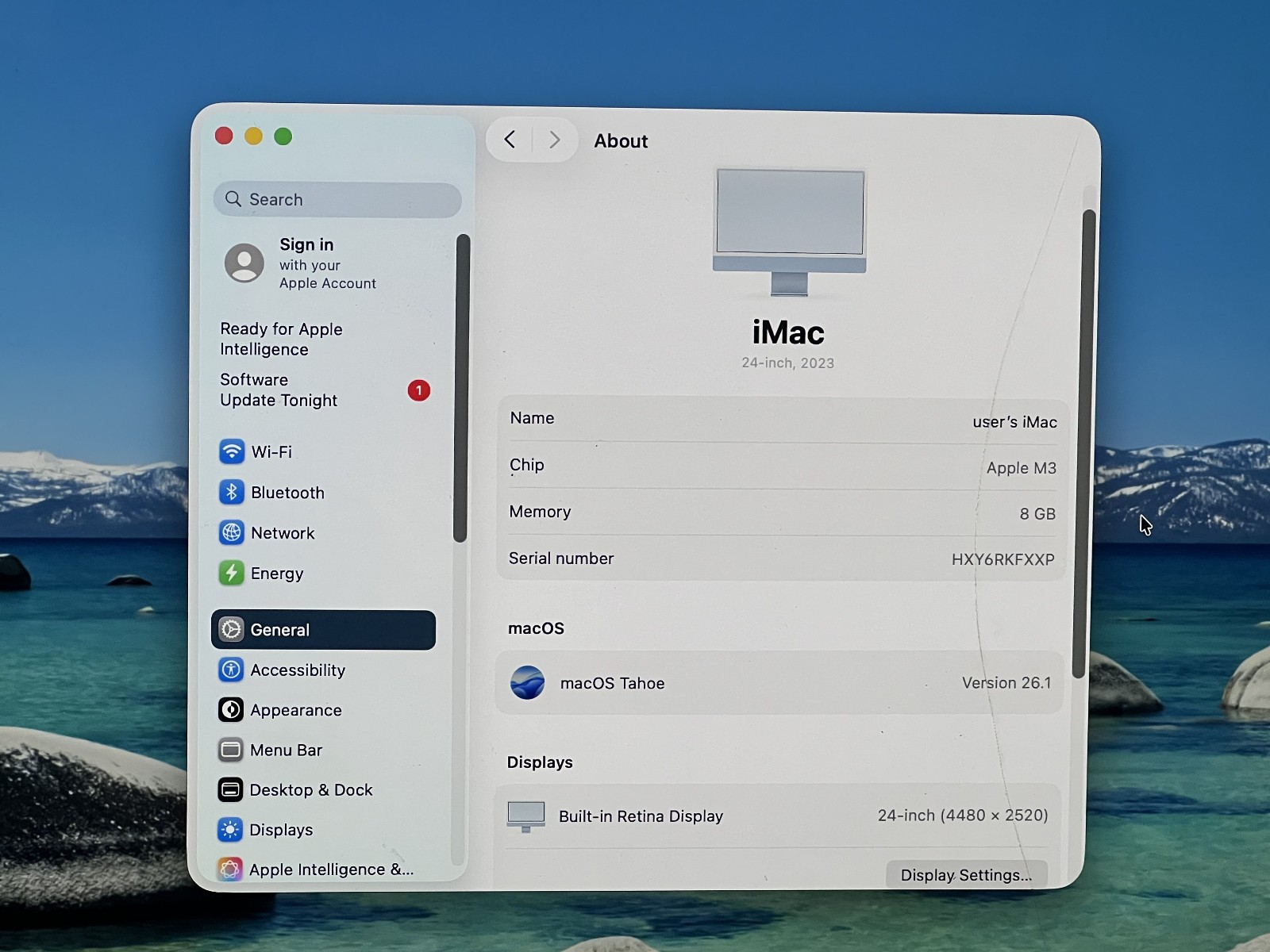Screen dimensions: 1270x952
Task: Click the Apple Intelligence icon
Action: coord(230,869)
